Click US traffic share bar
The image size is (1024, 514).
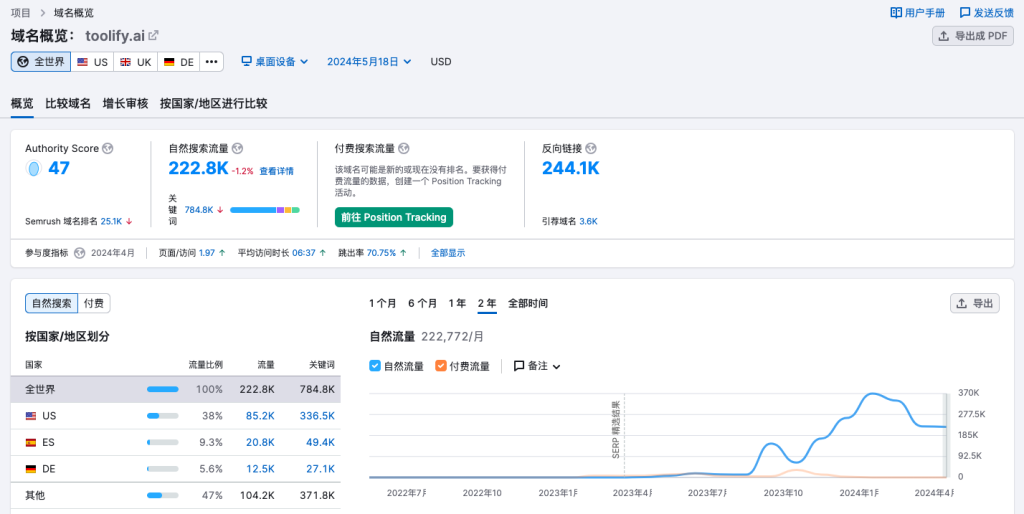163,415
